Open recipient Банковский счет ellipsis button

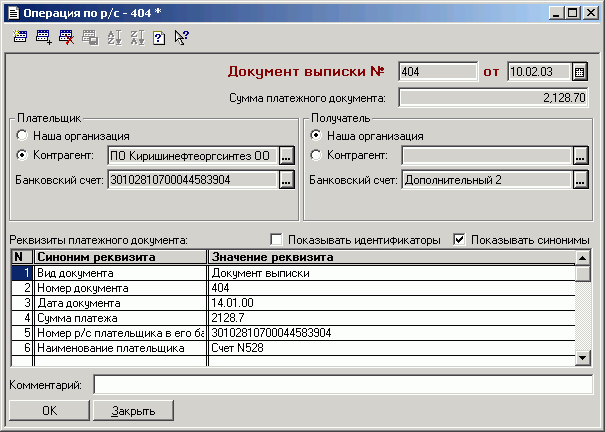click(581, 180)
